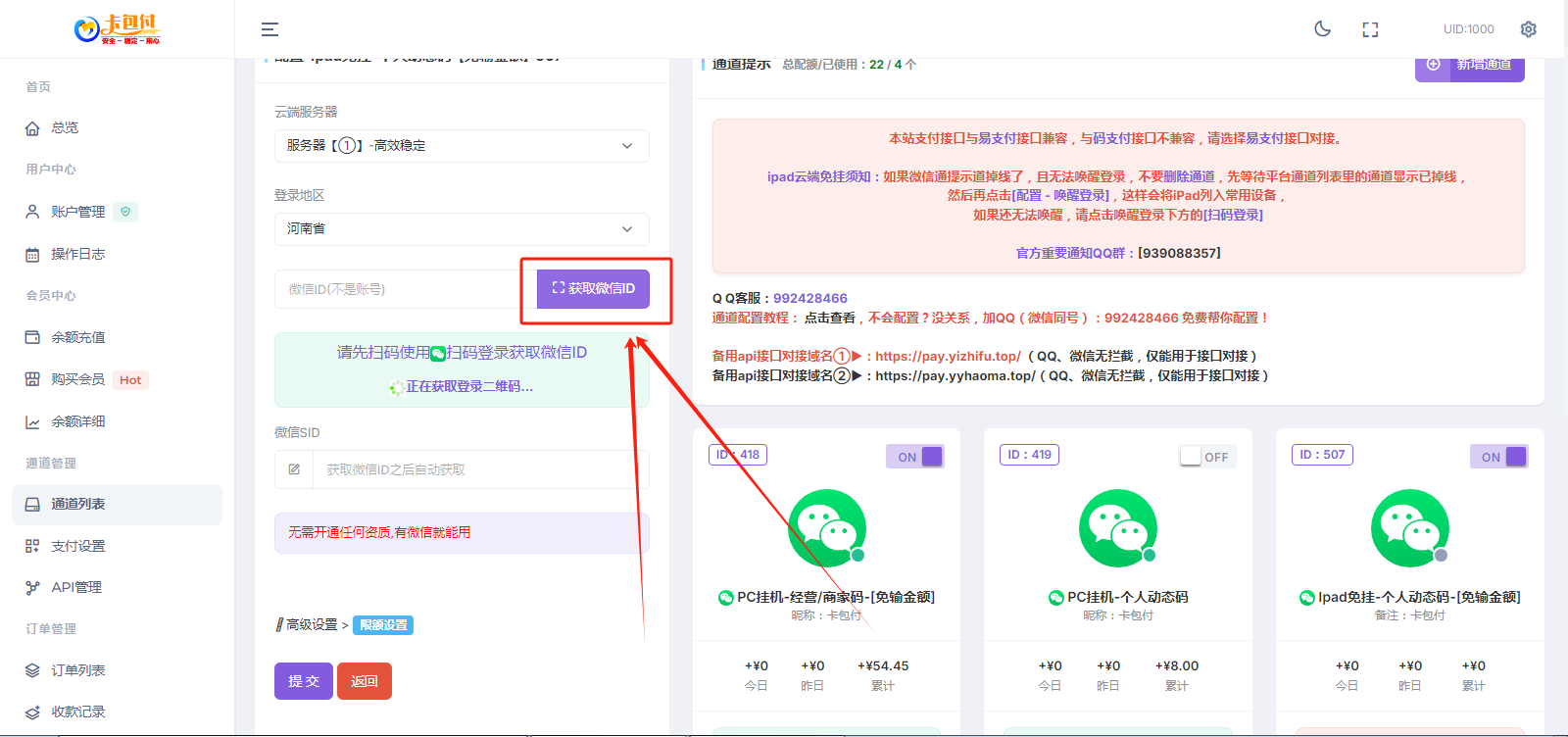Screen dimensions: 1568x737
Task: Click the 总览 home icon
Action: coord(32,128)
